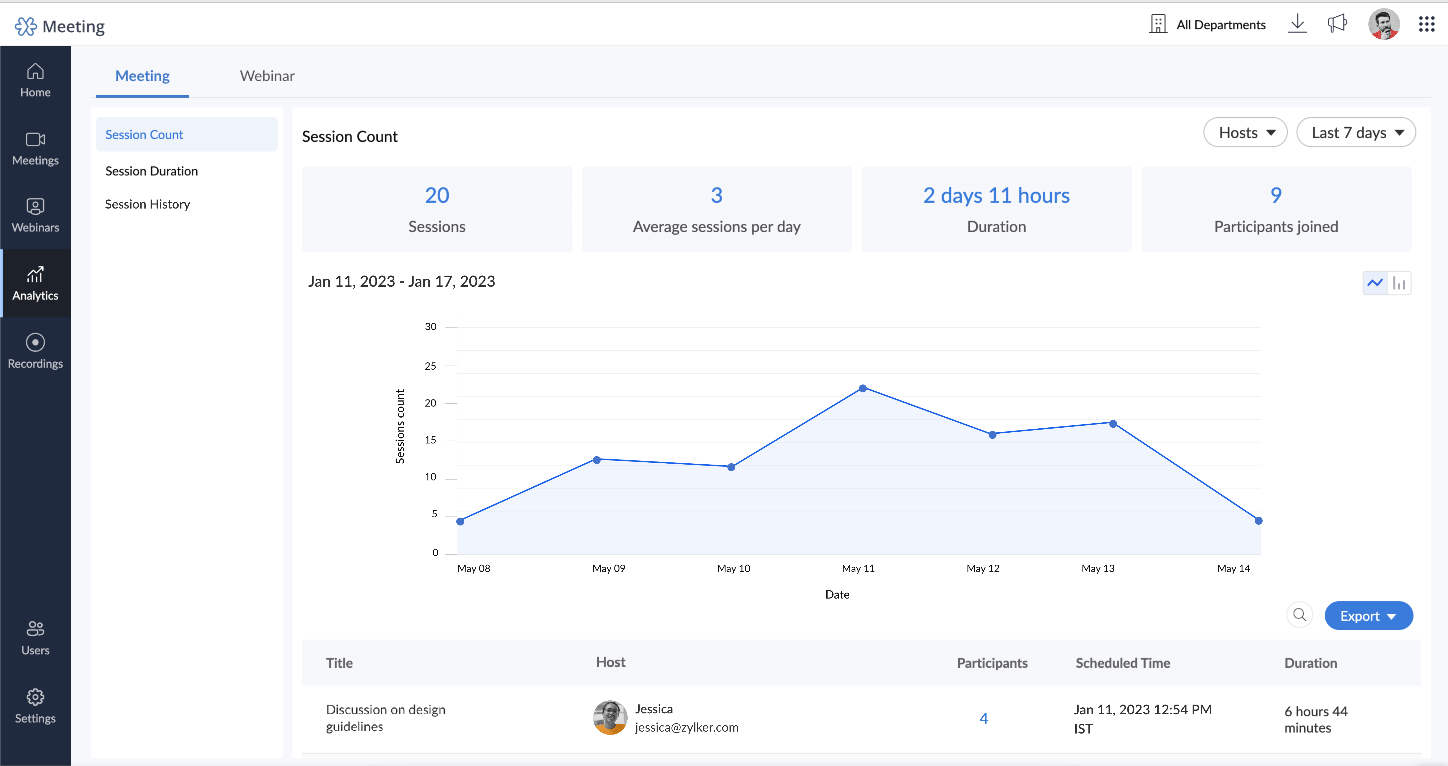Open the apps grid icon at top right
The height and width of the screenshot is (766, 1448).
pos(1427,23)
